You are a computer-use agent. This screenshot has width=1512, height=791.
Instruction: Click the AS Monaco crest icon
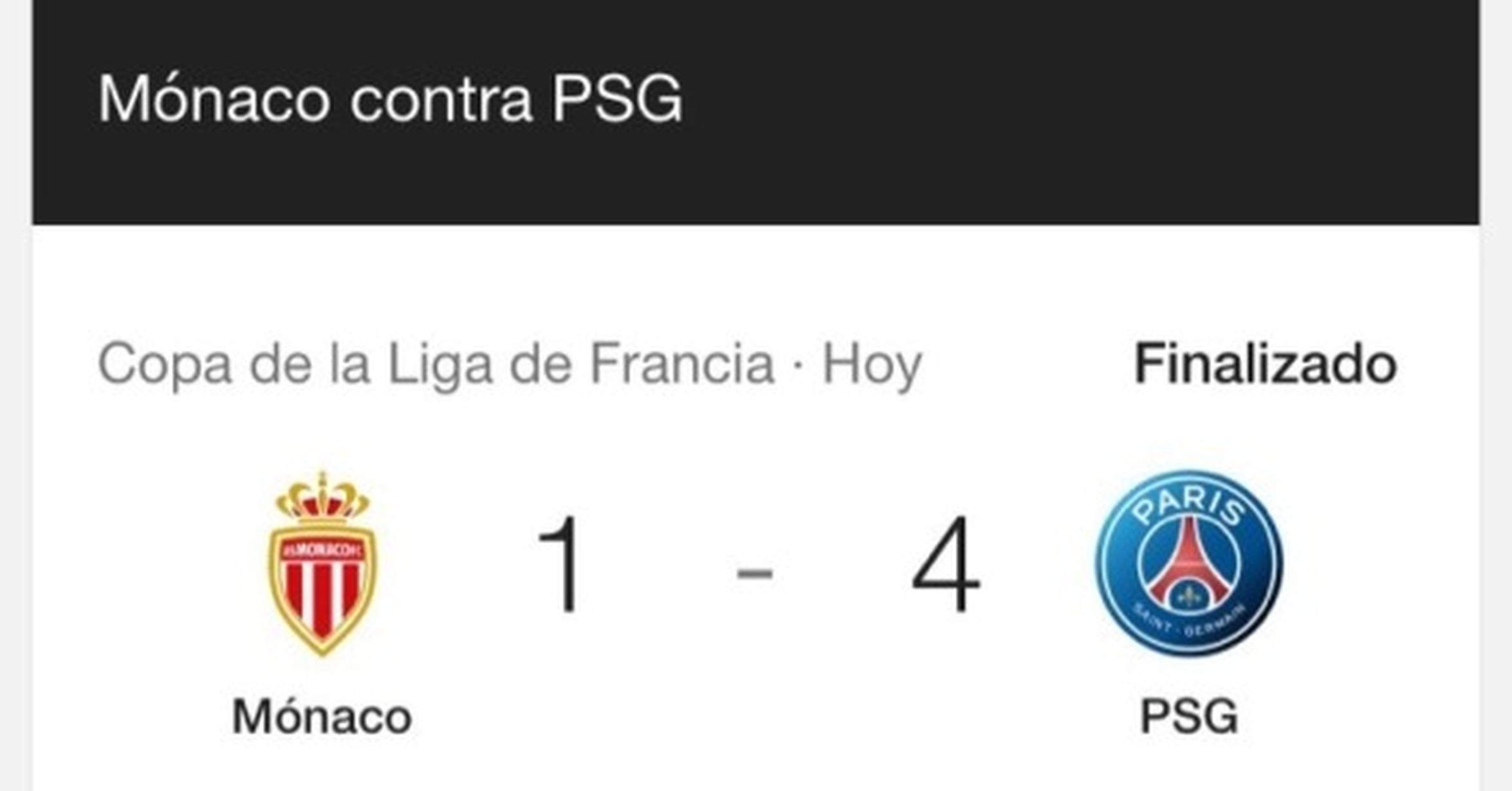[322, 564]
